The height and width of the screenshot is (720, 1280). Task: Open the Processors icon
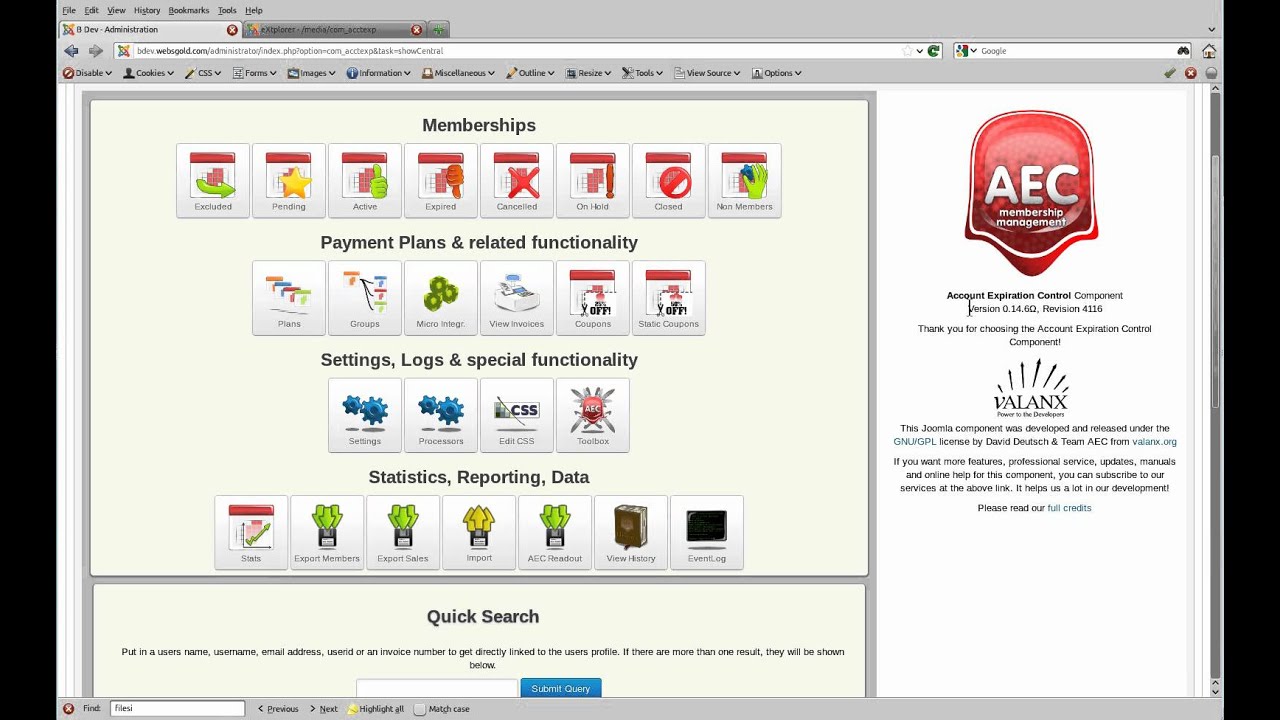click(x=441, y=415)
